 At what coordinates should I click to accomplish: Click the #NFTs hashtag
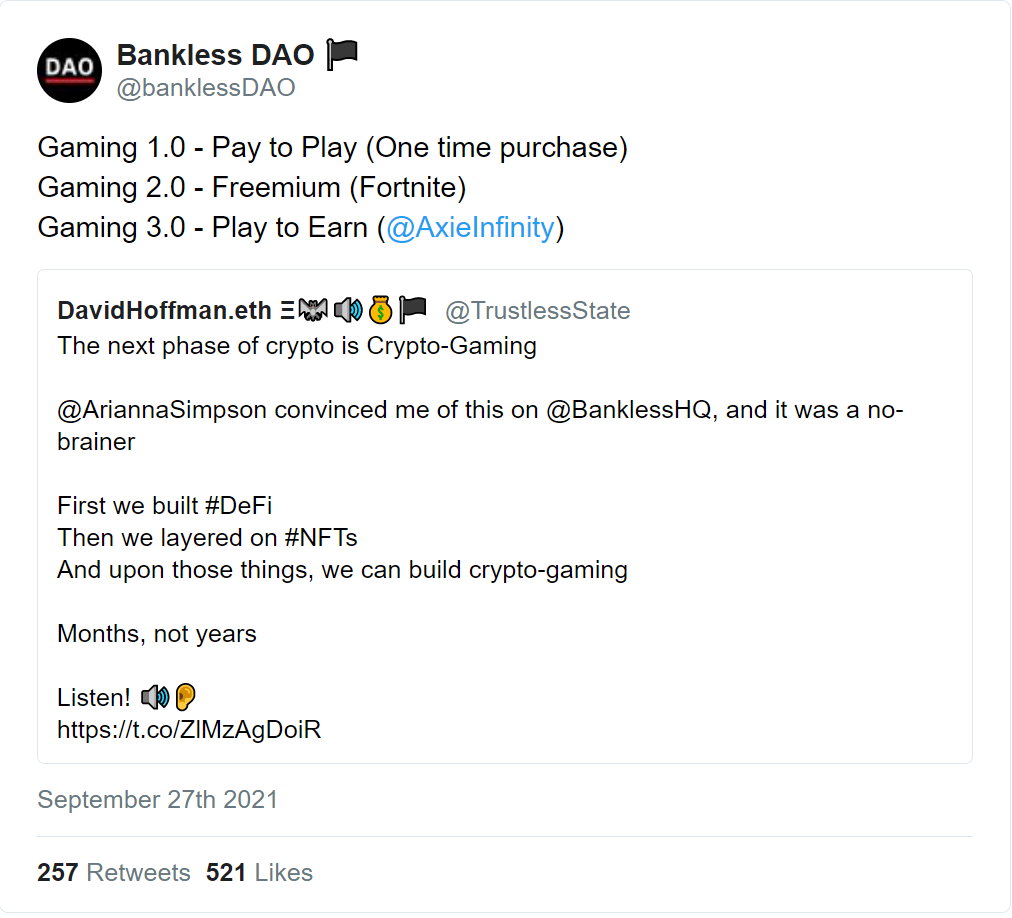click(x=321, y=538)
